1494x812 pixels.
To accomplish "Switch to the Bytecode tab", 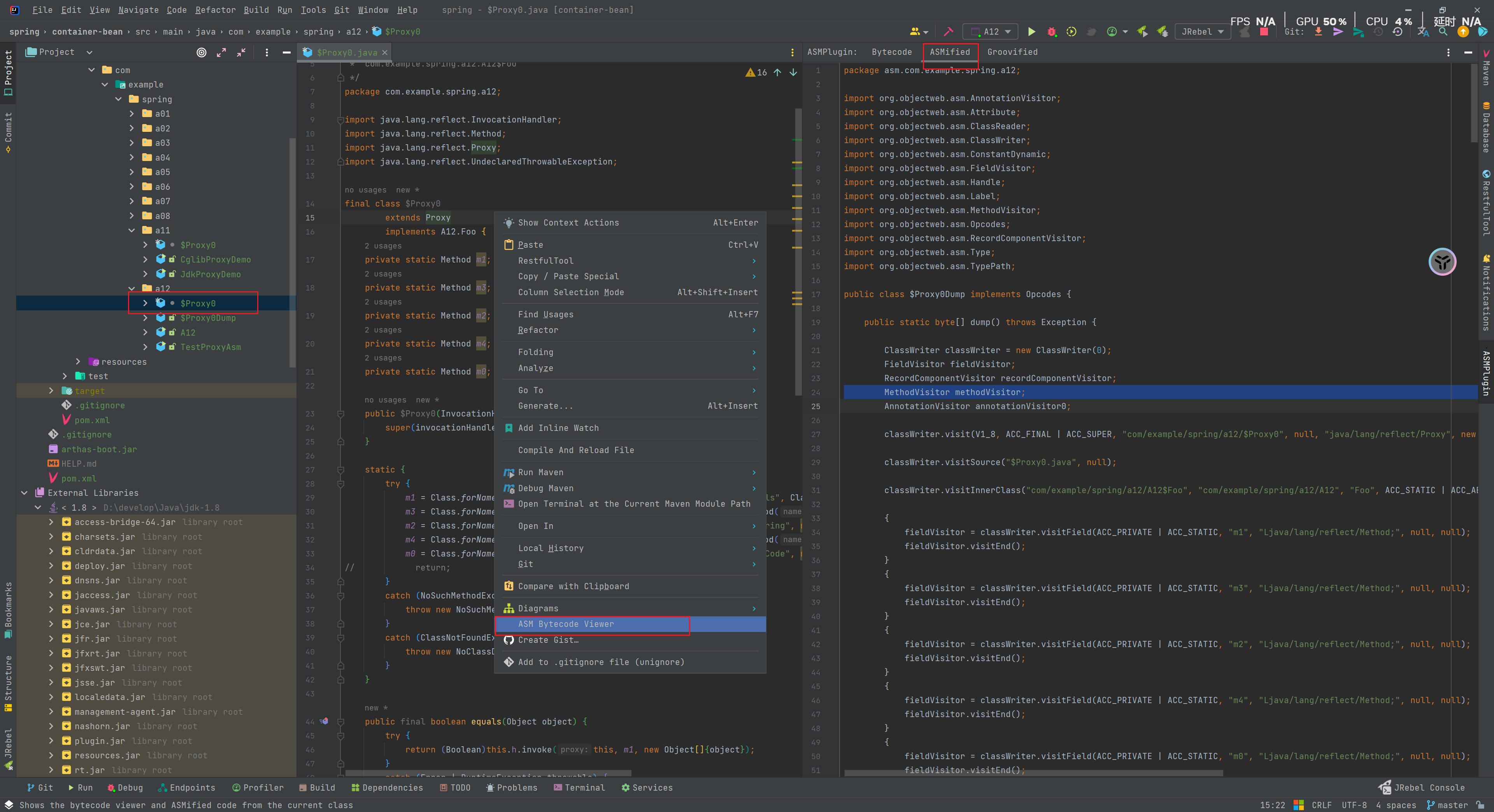I will 891,52.
